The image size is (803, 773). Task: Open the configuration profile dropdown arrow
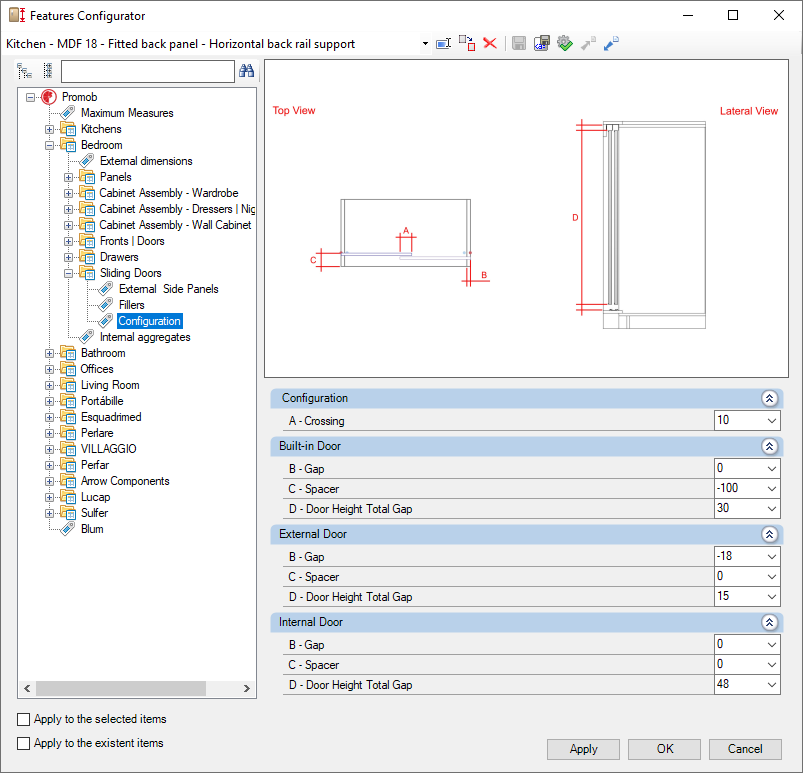coord(425,44)
